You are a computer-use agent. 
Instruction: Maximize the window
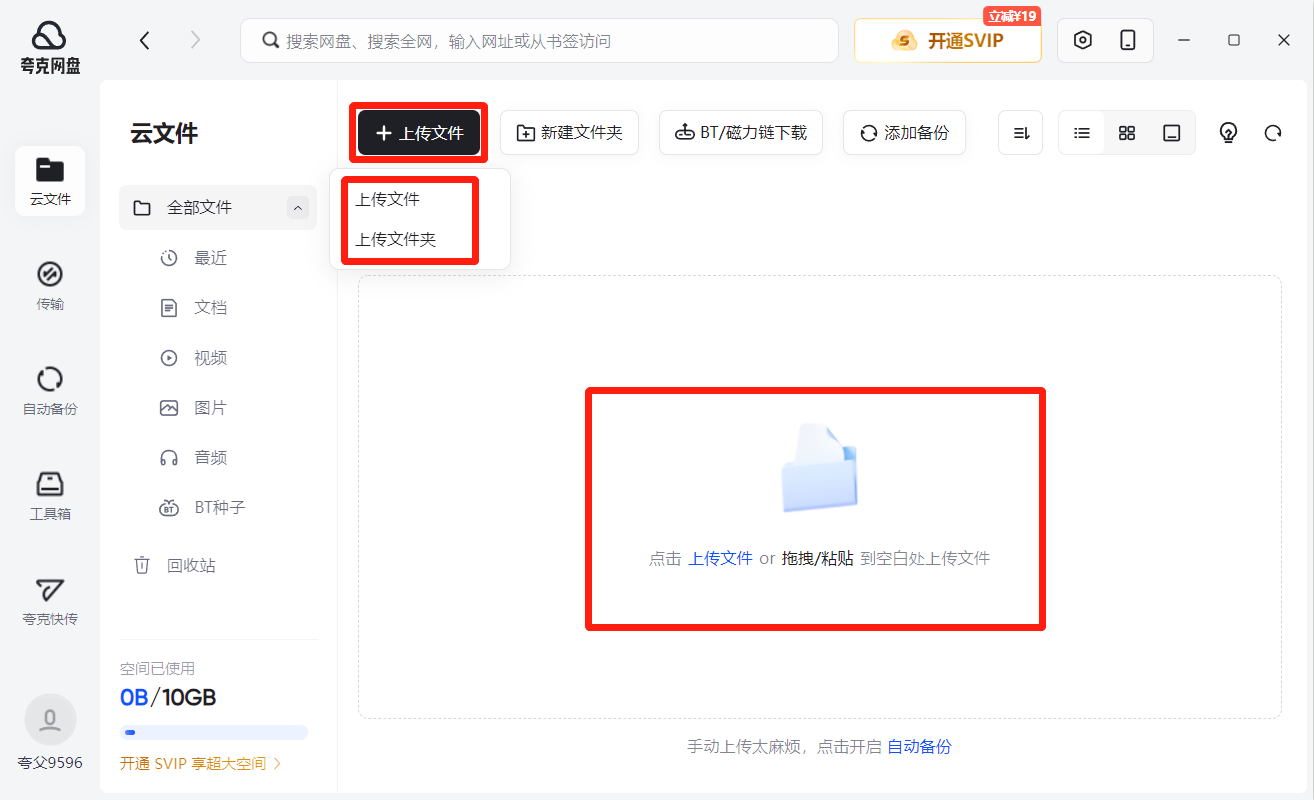[1234, 40]
